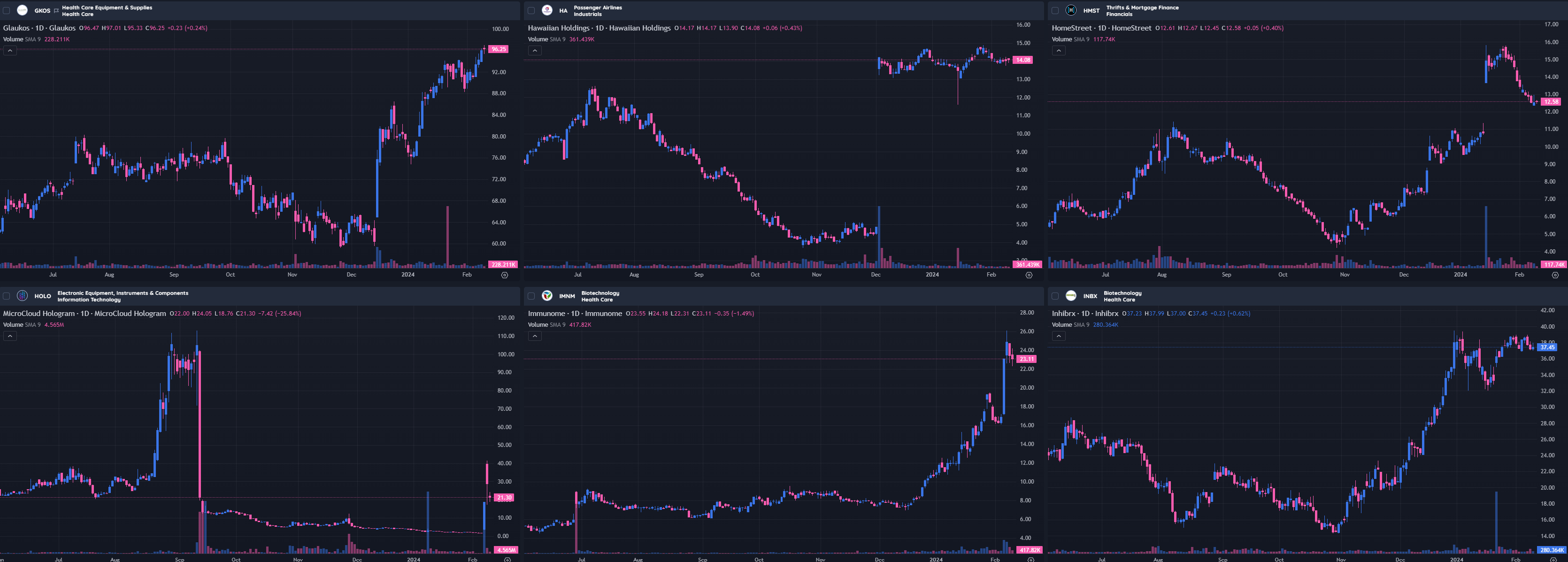Open chart settings gear on Hawaiian Holdings chart
This screenshot has height=562, width=1568.
click(x=1029, y=275)
